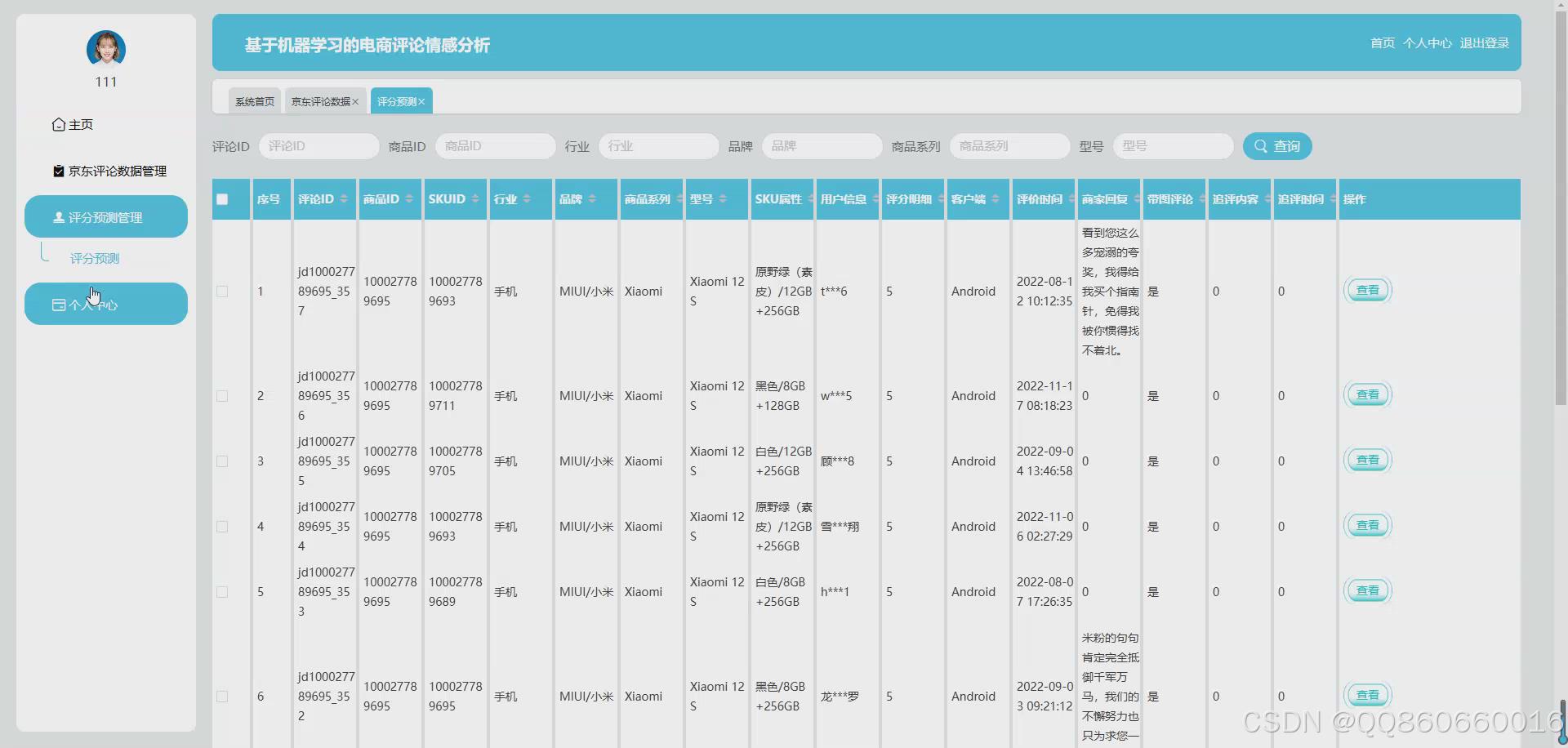This screenshot has height=748, width=1568.
Task: Select the row 2 checkbox for user w***5
Action: pyautogui.click(x=222, y=396)
